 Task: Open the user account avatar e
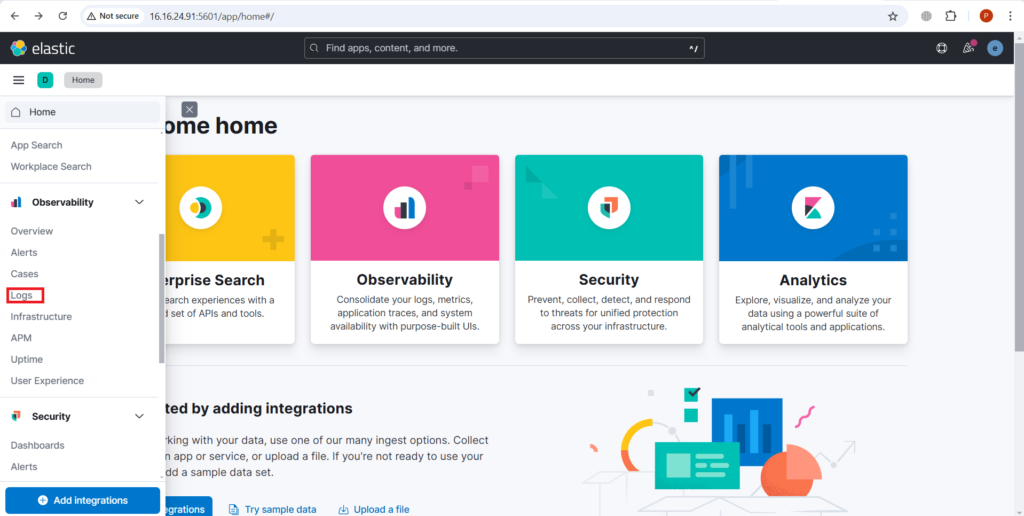tap(995, 48)
